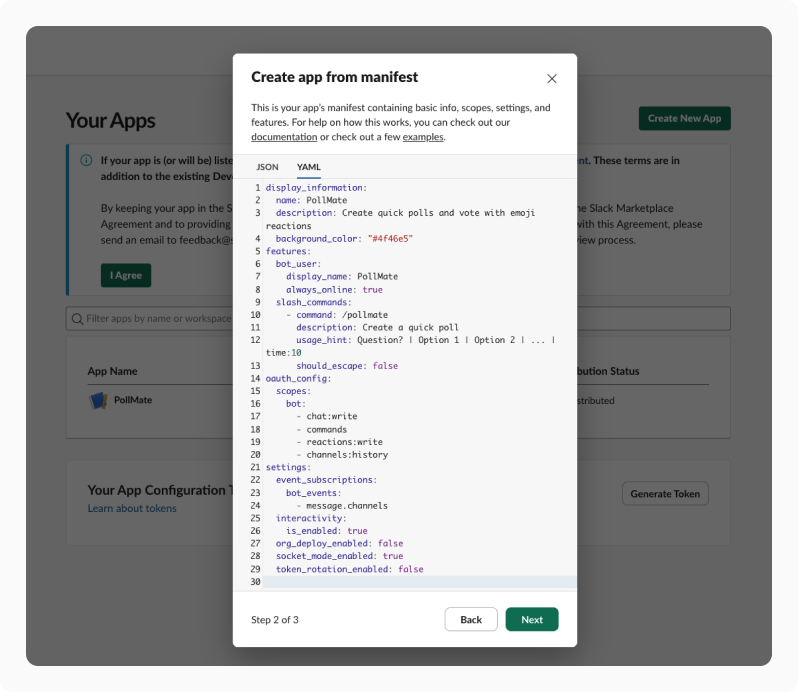Open the Learn about tokens link
The height and width of the screenshot is (692, 798).
132,508
